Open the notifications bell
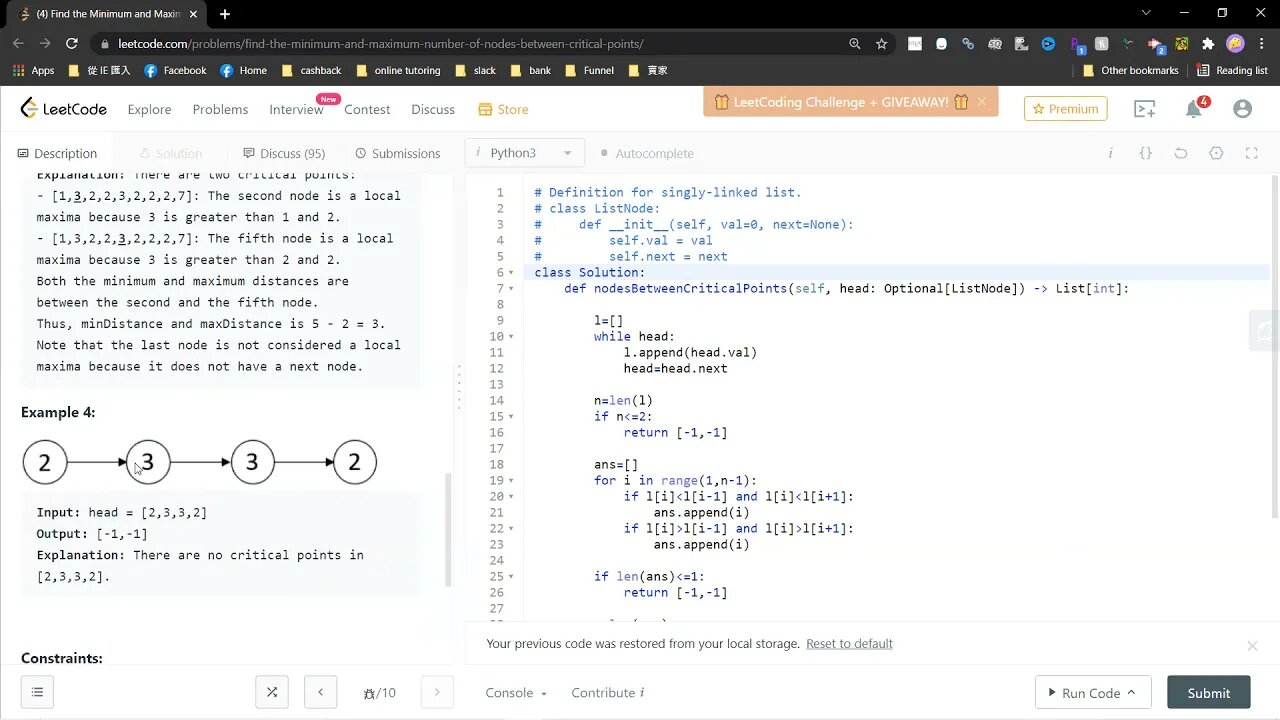Screen dimensions: 1280x720 pos(1194,109)
